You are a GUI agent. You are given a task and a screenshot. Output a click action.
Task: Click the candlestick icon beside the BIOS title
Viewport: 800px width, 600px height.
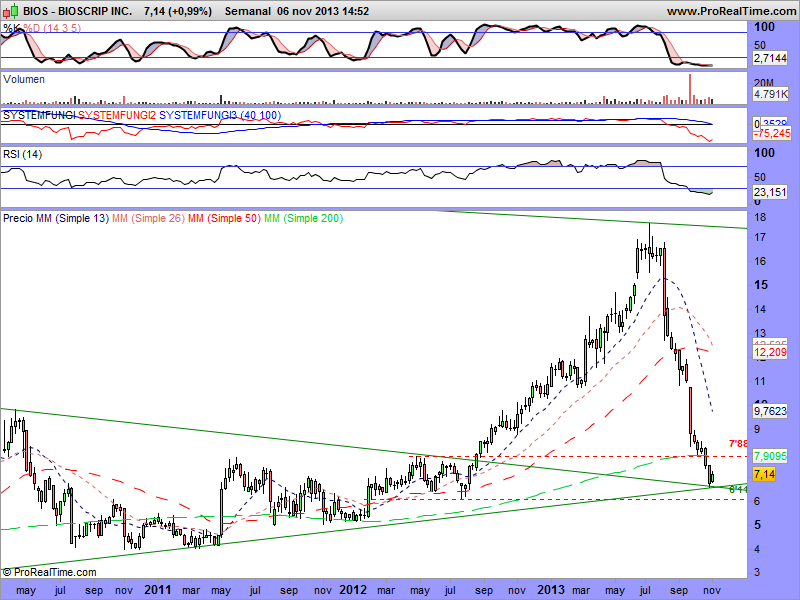pyautogui.click(x=11, y=10)
